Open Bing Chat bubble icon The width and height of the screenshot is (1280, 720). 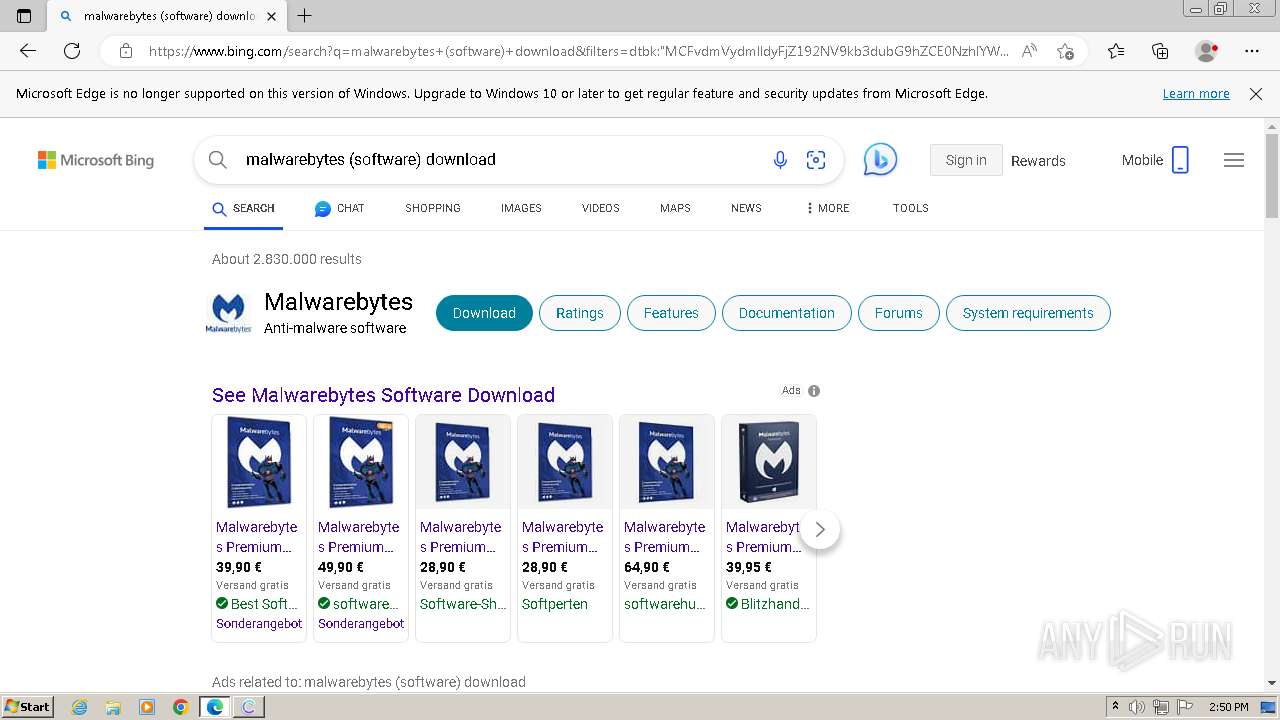coord(880,159)
